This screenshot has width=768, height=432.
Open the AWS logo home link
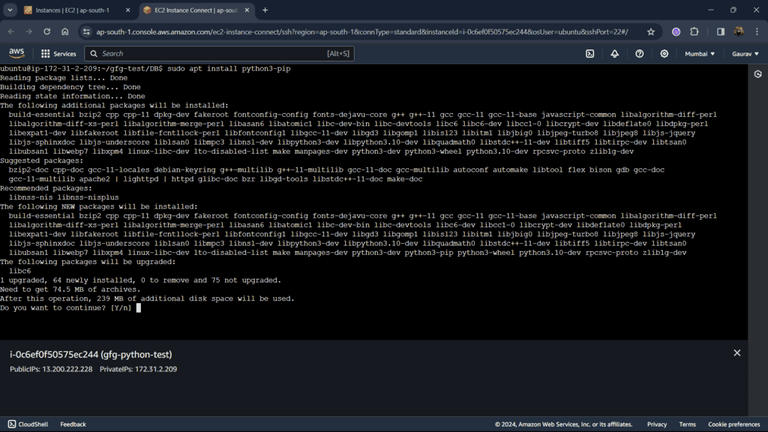pos(17,53)
